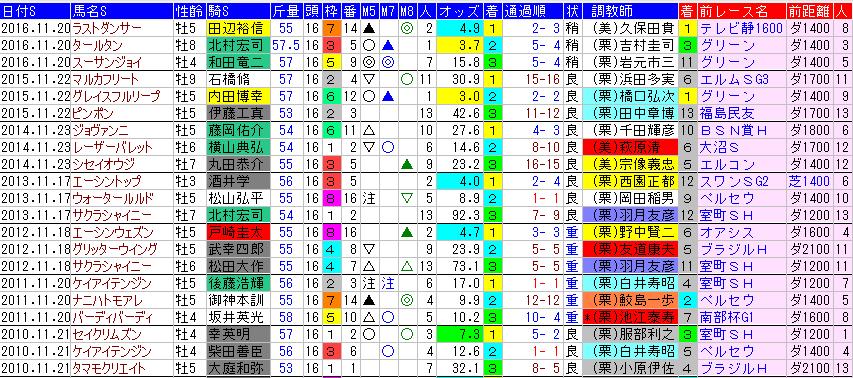Click the M8 column header
The width and height of the screenshot is (853, 378).
click(x=406, y=11)
